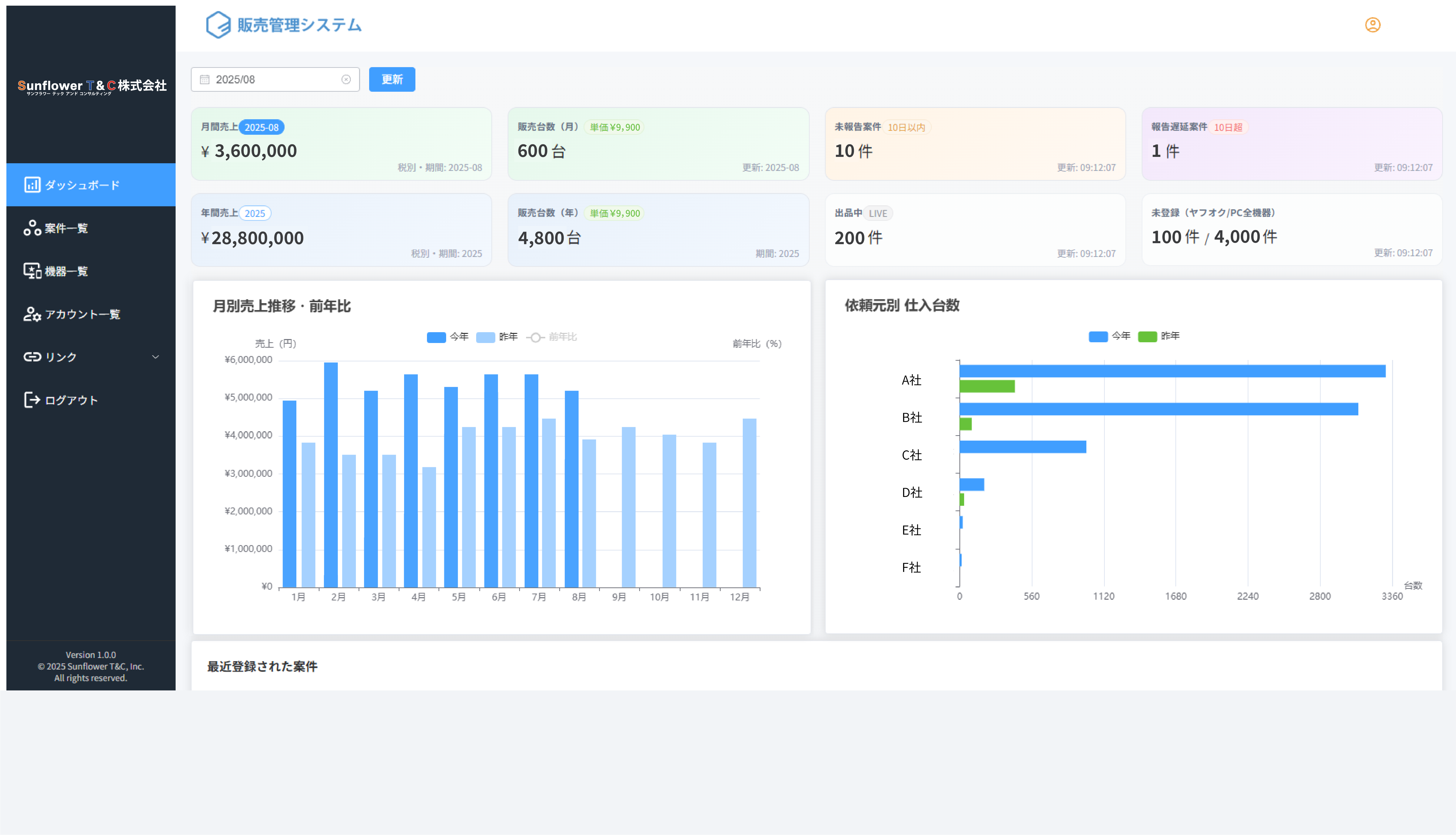Click the ログアウト exit icon
1456x835 pixels.
[x=32, y=400]
